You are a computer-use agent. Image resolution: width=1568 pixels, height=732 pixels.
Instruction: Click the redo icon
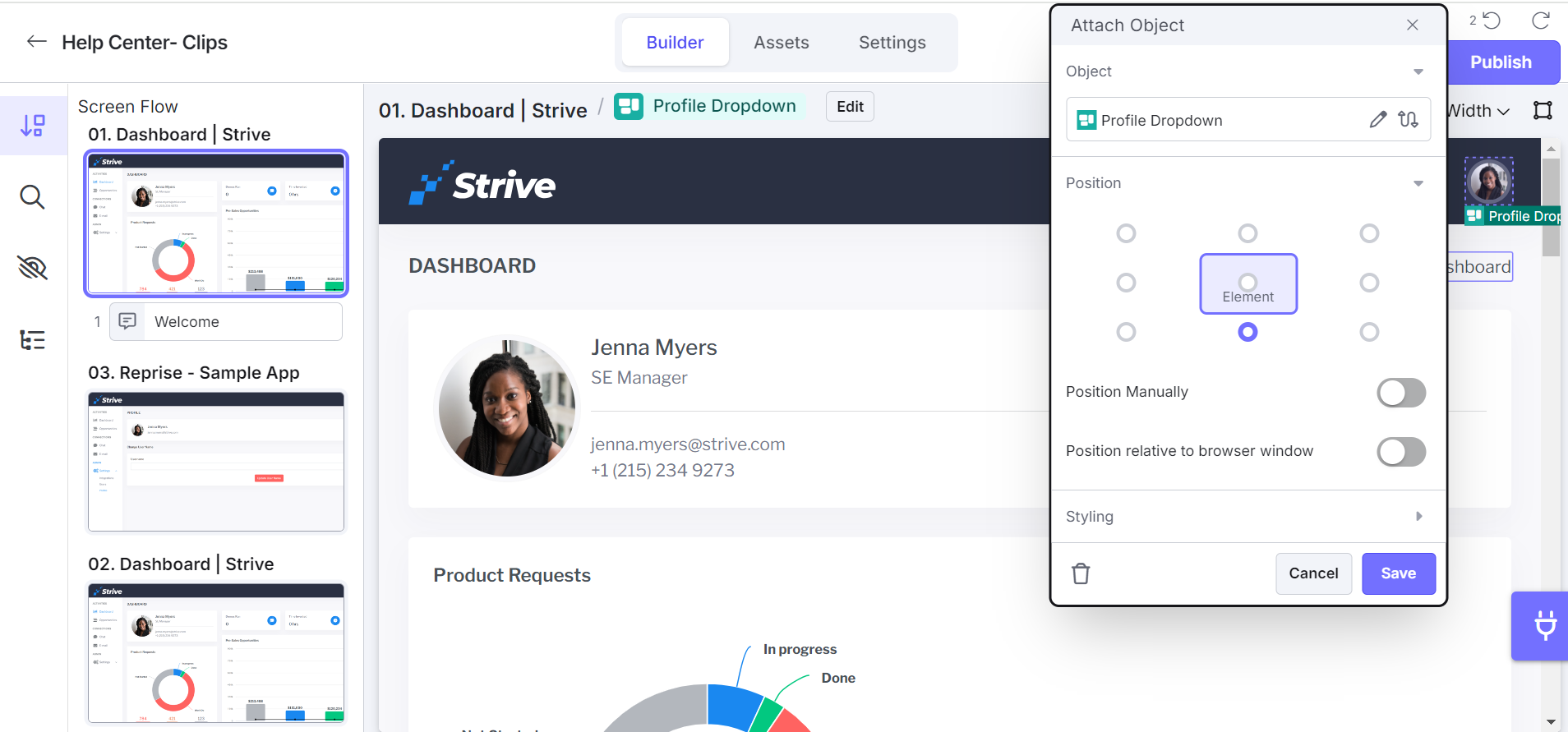(x=1541, y=21)
